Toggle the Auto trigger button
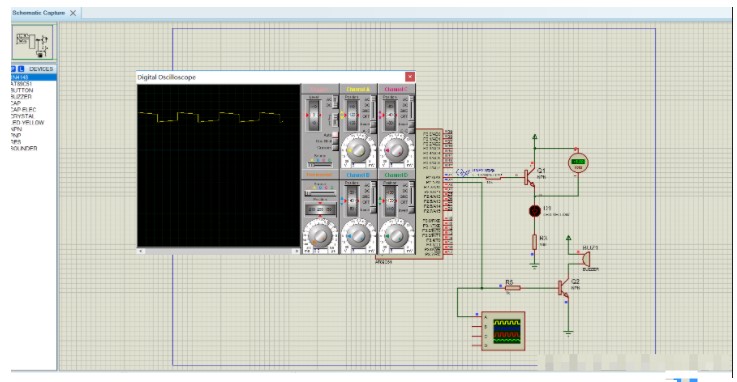The width and height of the screenshot is (737, 382). coord(335,135)
